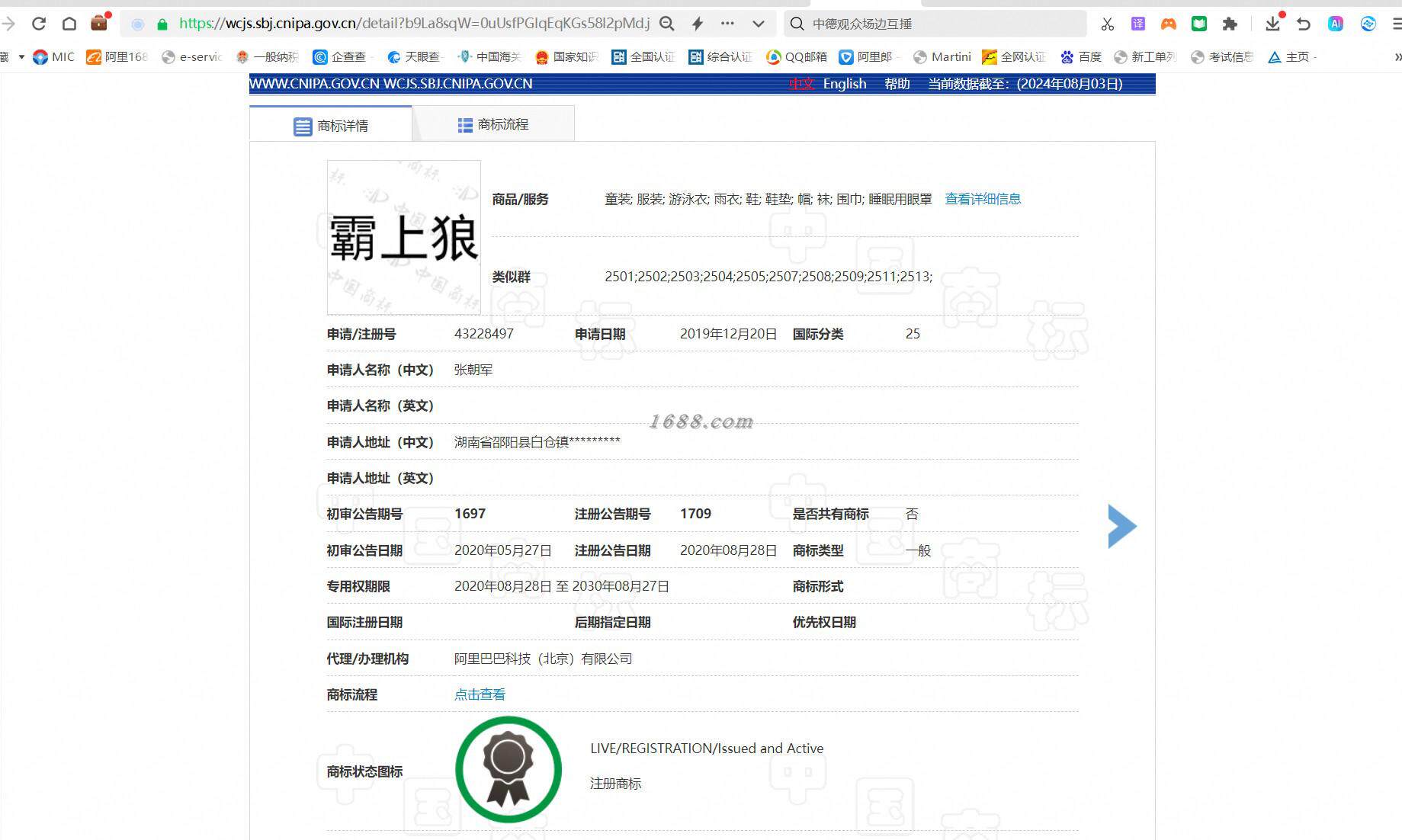Open the Martini bookmark
Screen dimensions: 1402x840
tap(942, 57)
